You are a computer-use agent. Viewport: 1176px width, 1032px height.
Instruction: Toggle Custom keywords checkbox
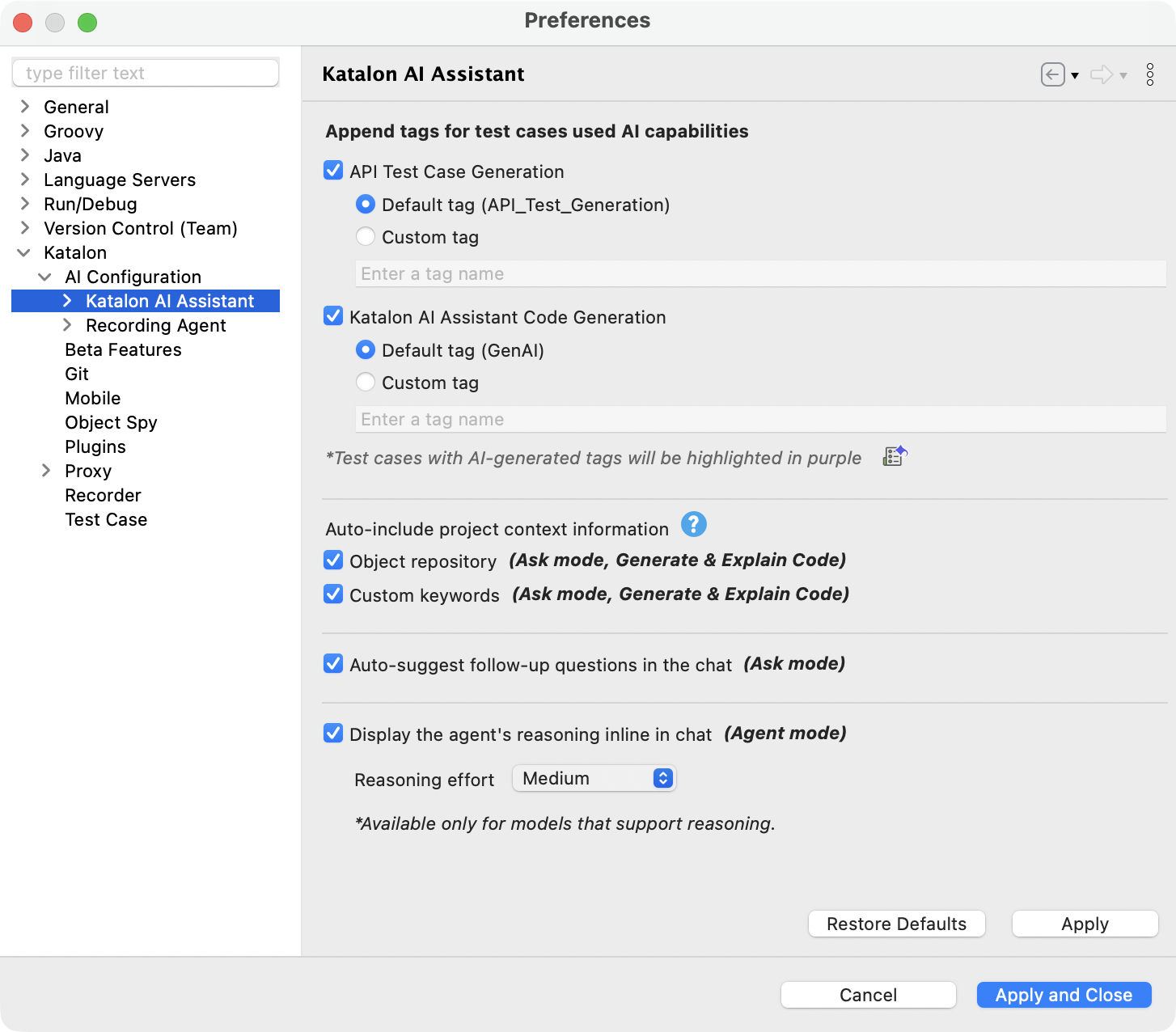(x=333, y=594)
